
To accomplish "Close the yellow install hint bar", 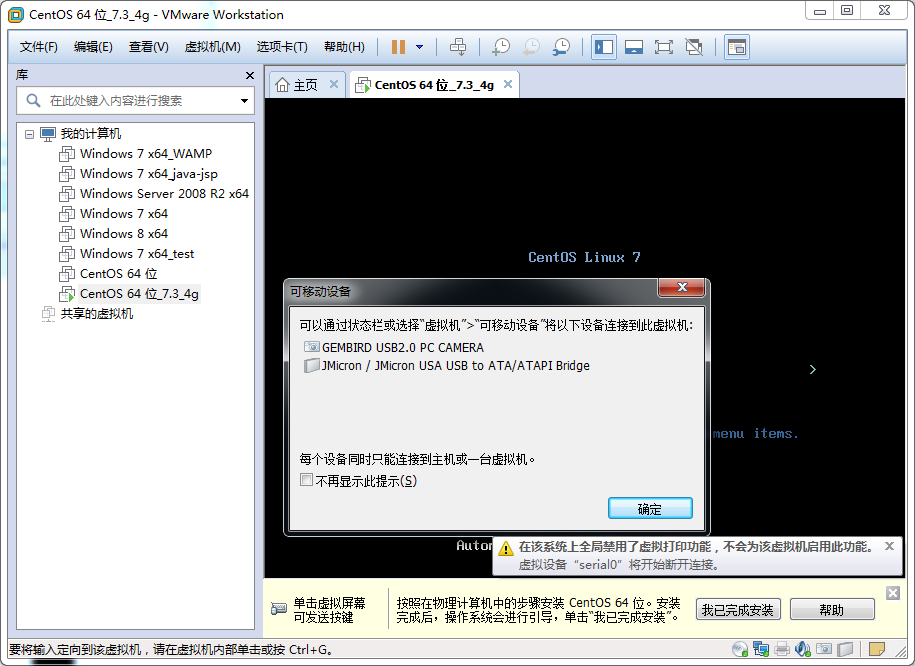I will [893, 593].
